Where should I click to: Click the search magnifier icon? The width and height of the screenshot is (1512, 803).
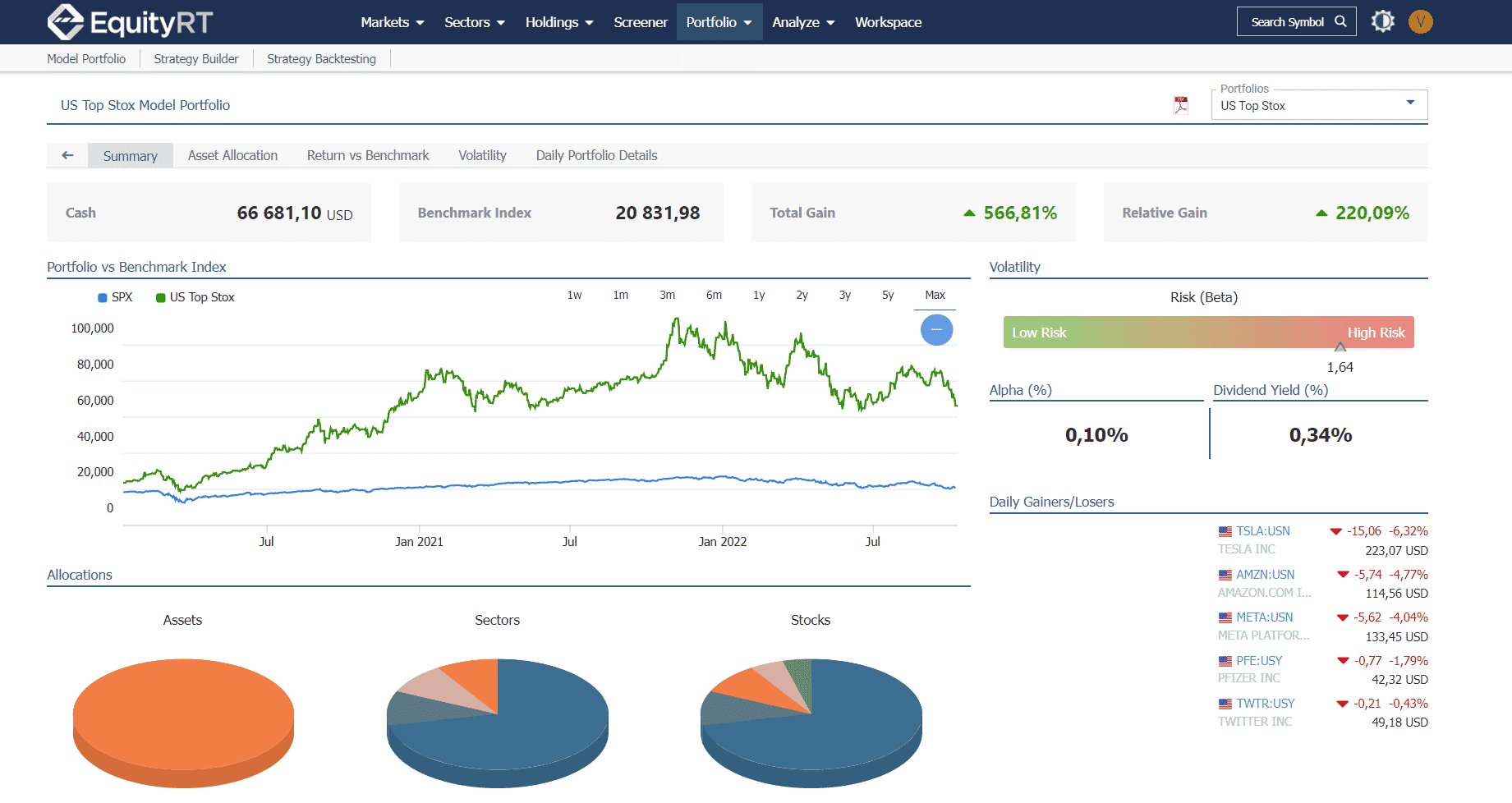coord(1340,21)
